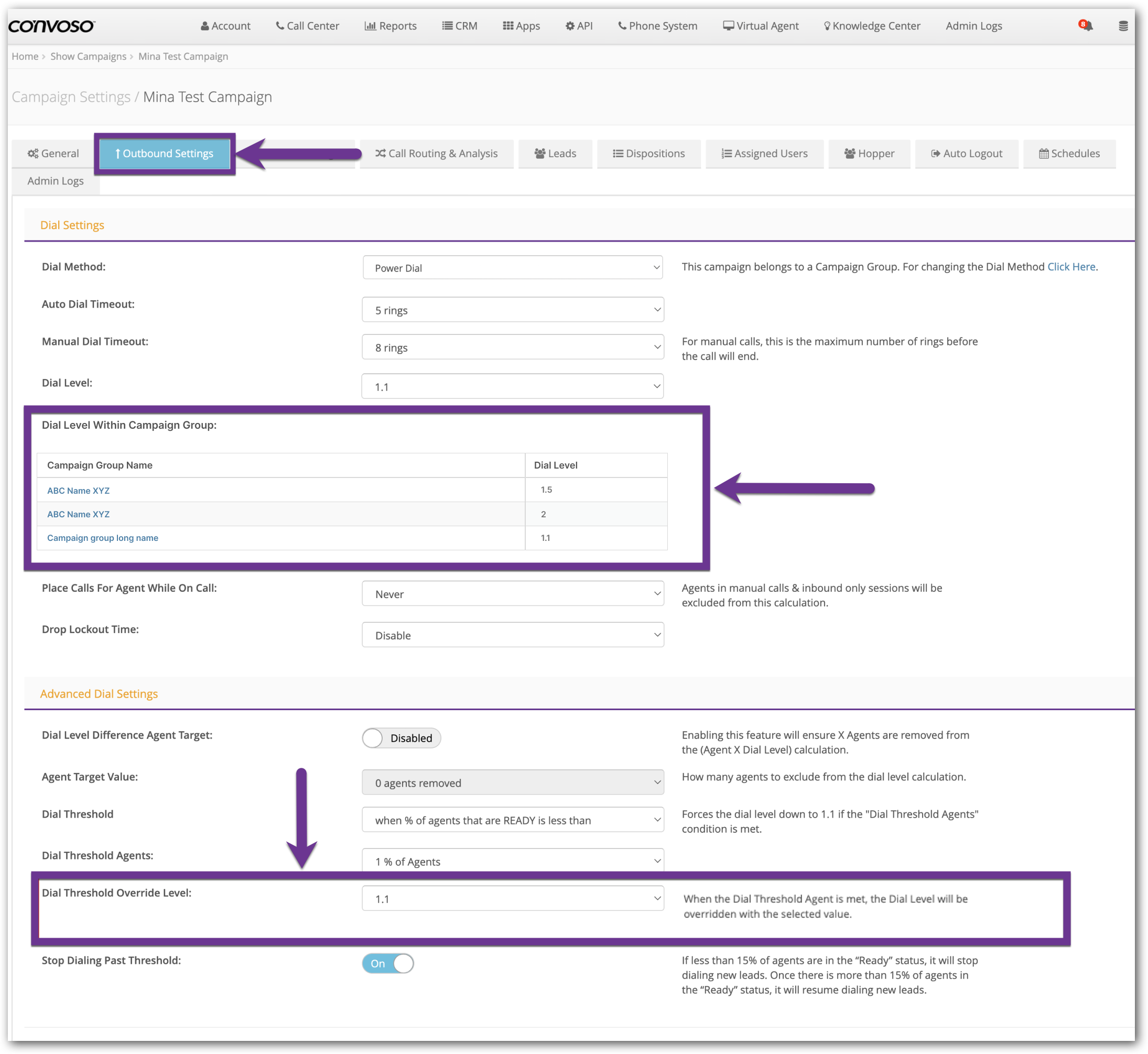The width and height of the screenshot is (1148, 1054).
Task: Click the Advanced Dial Settings heading
Action: [99, 693]
